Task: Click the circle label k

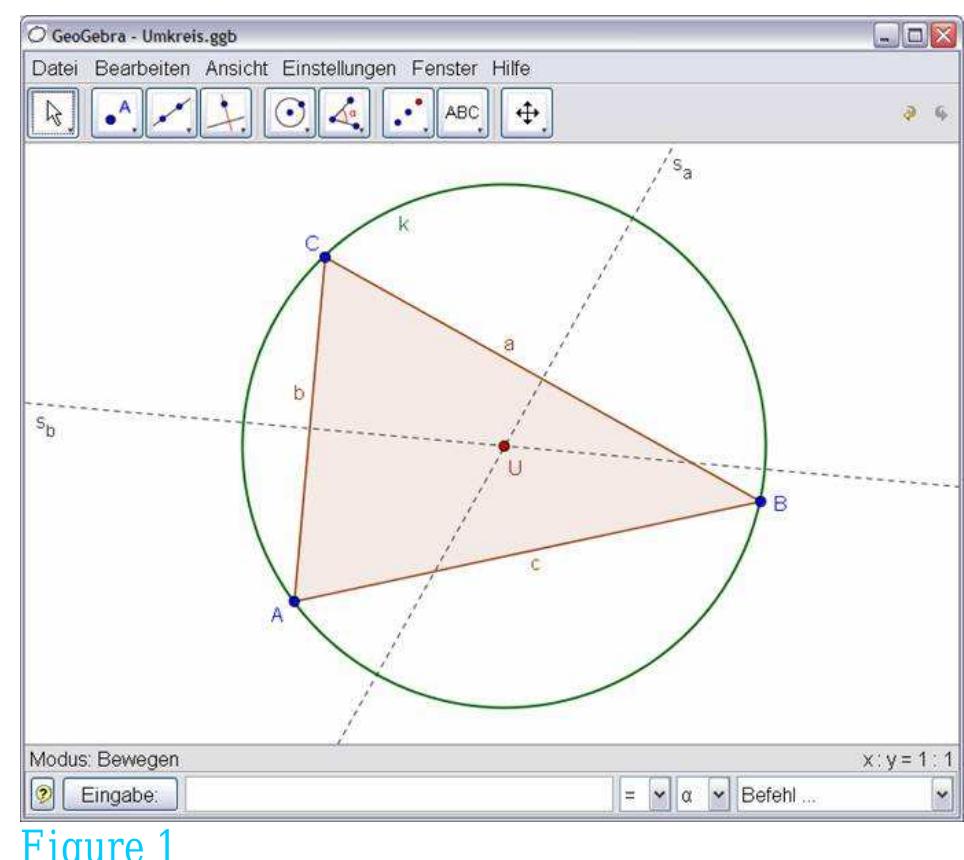Action: pyautogui.click(x=403, y=224)
